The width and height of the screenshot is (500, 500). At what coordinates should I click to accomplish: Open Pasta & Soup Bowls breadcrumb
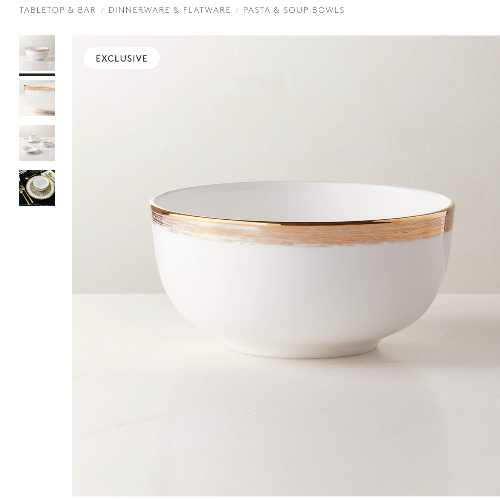pyautogui.click(x=294, y=10)
